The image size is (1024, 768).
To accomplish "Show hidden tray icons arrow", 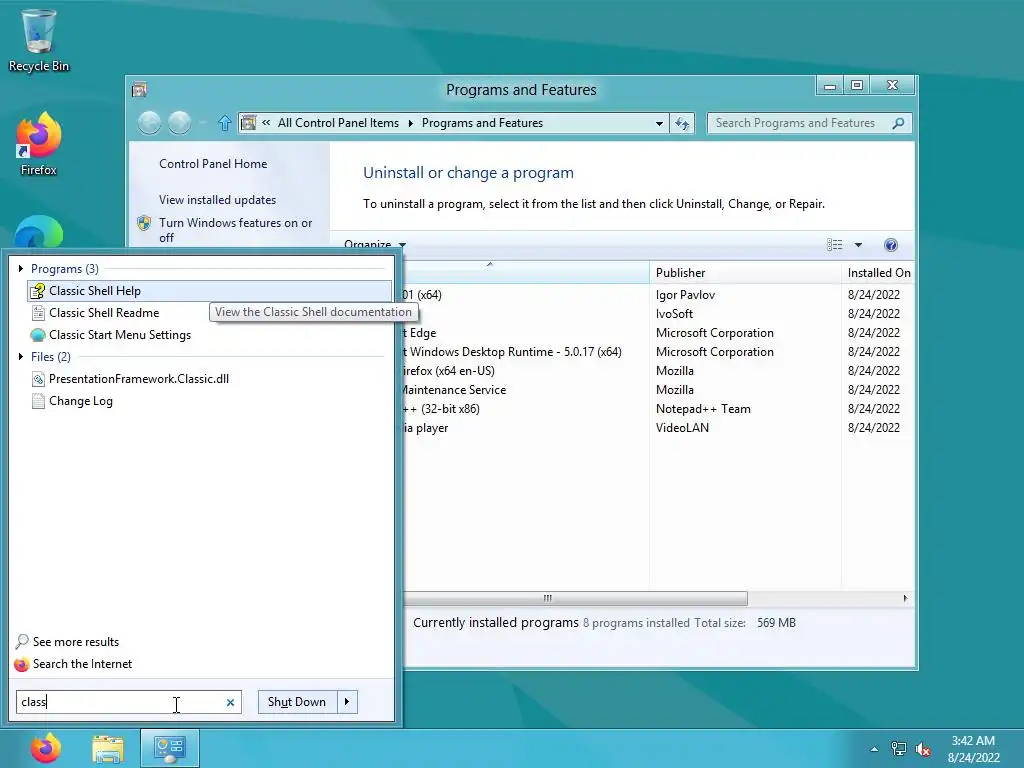I will click(874, 749).
